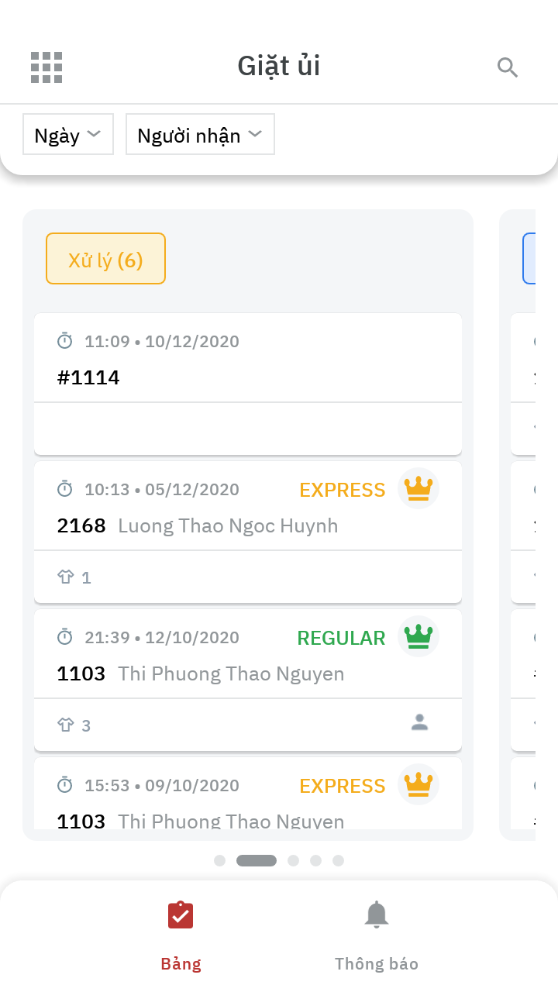Click the assignee person icon on order 1103
Screen dimensions: 558x992
[419, 722]
